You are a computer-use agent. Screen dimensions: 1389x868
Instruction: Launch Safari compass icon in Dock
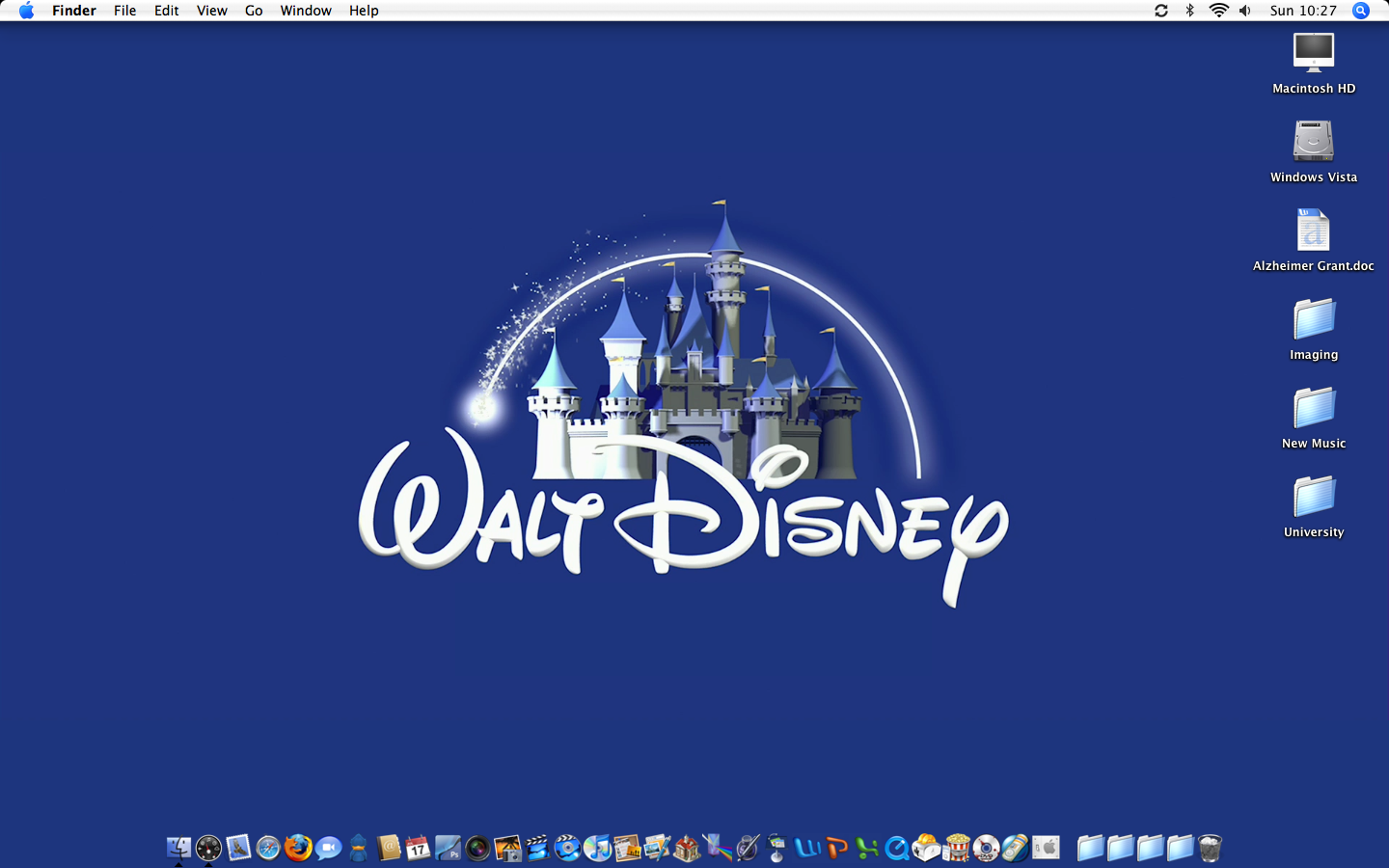[x=268, y=848]
